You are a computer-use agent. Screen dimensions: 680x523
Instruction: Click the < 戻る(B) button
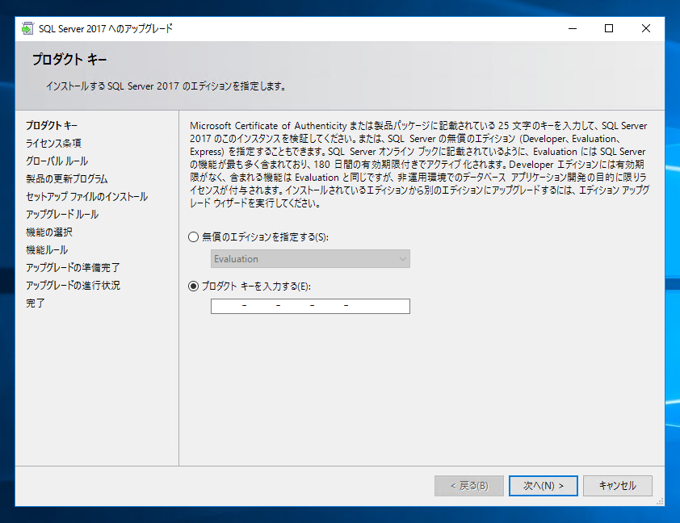pos(469,486)
